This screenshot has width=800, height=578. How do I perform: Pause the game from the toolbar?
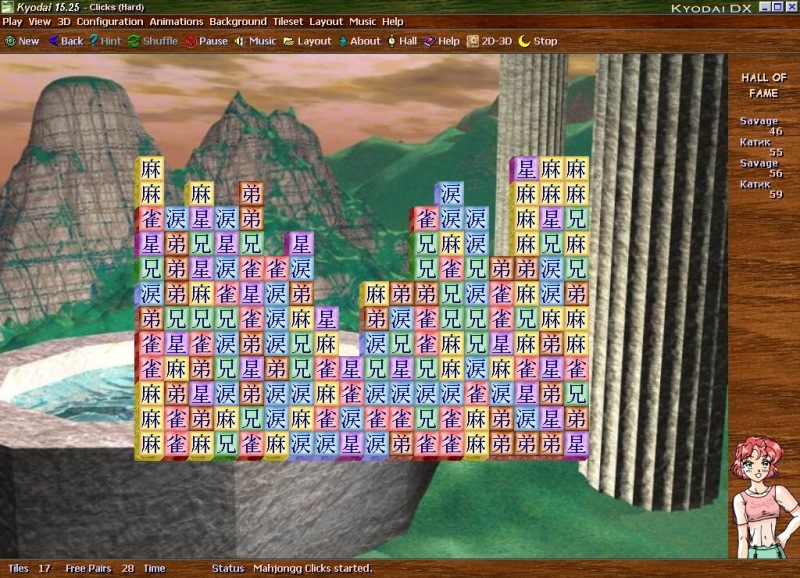(x=205, y=41)
